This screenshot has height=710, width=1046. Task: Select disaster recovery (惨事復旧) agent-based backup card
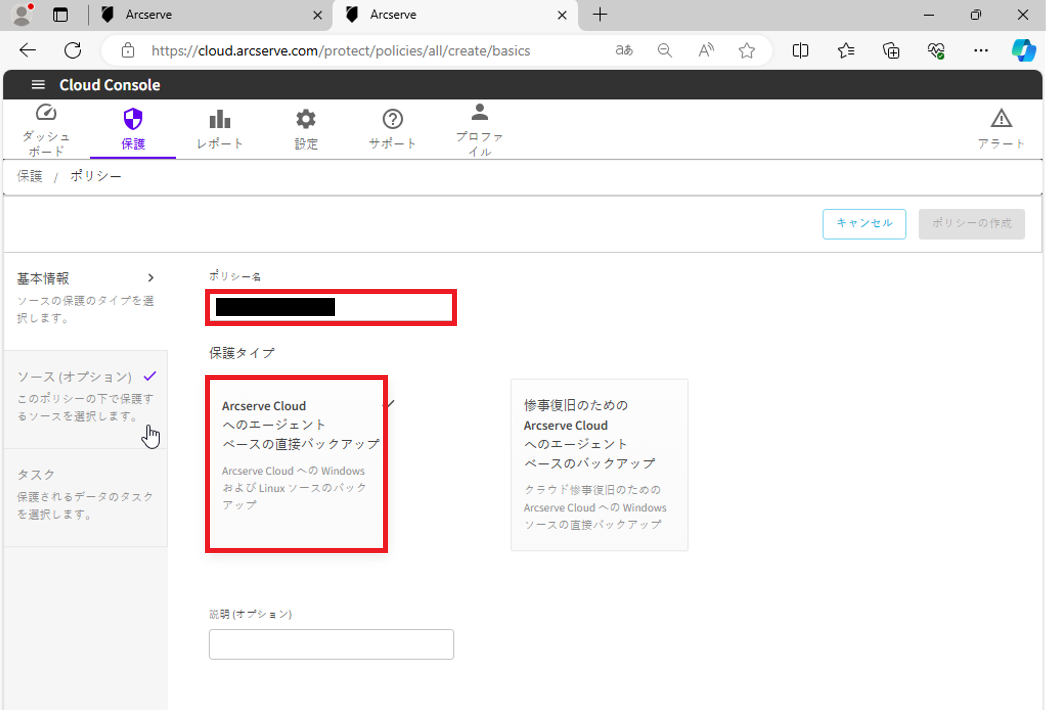tap(599, 464)
